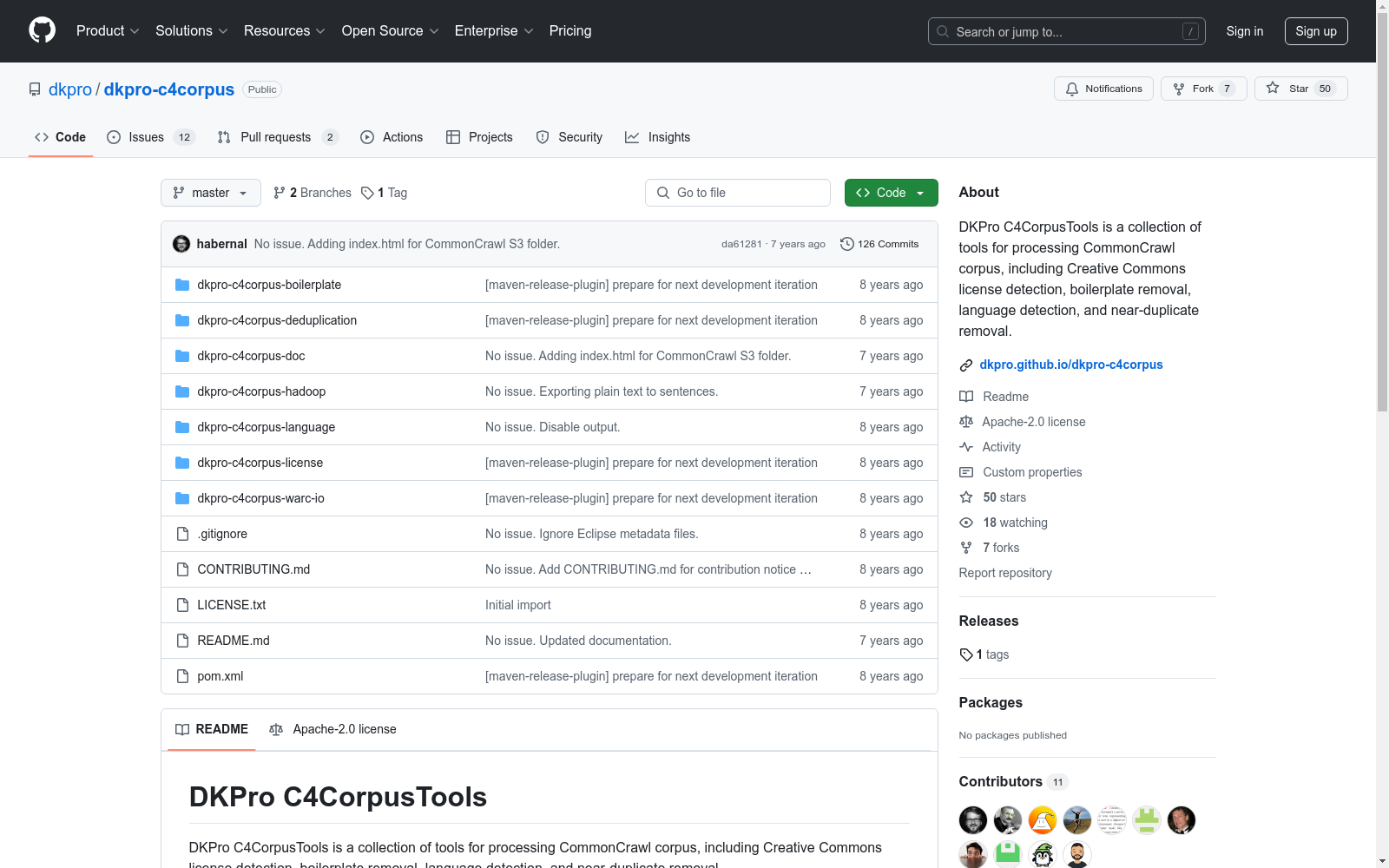View the Insights tab
The height and width of the screenshot is (868, 1389).
[658, 137]
